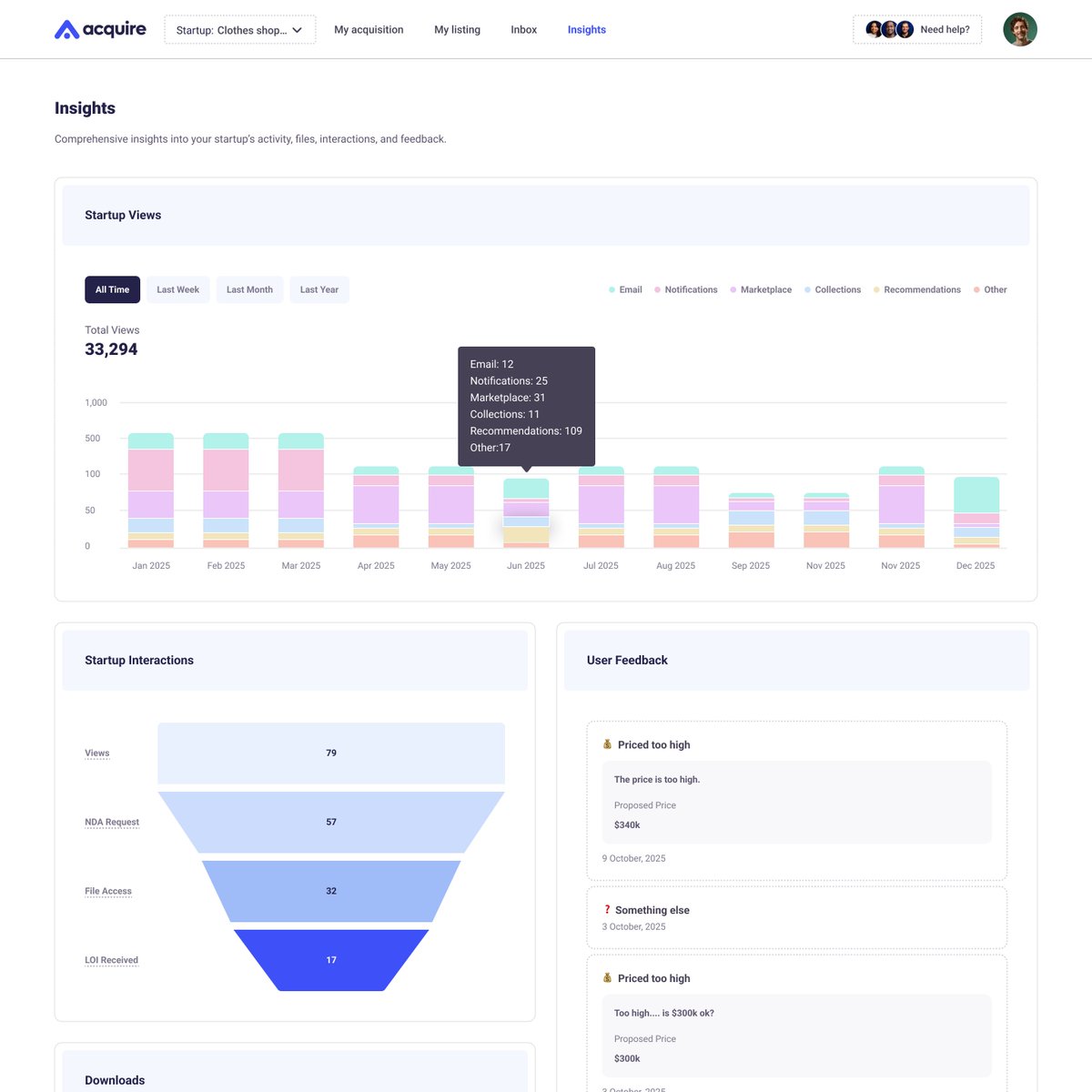The image size is (1092, 1092).
Task: Switch to Last Week filter
Action: coord(177,289)
